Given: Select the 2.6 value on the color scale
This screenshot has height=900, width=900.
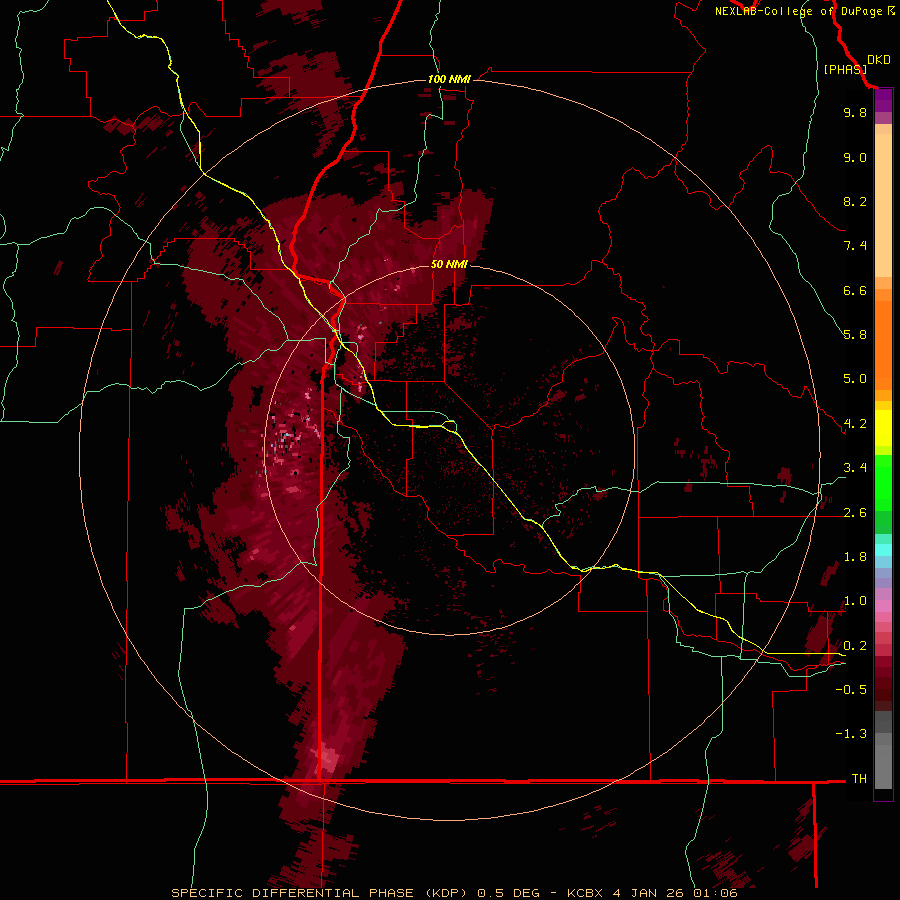Looking at the screenshot, I should click(x=855, y=513).
